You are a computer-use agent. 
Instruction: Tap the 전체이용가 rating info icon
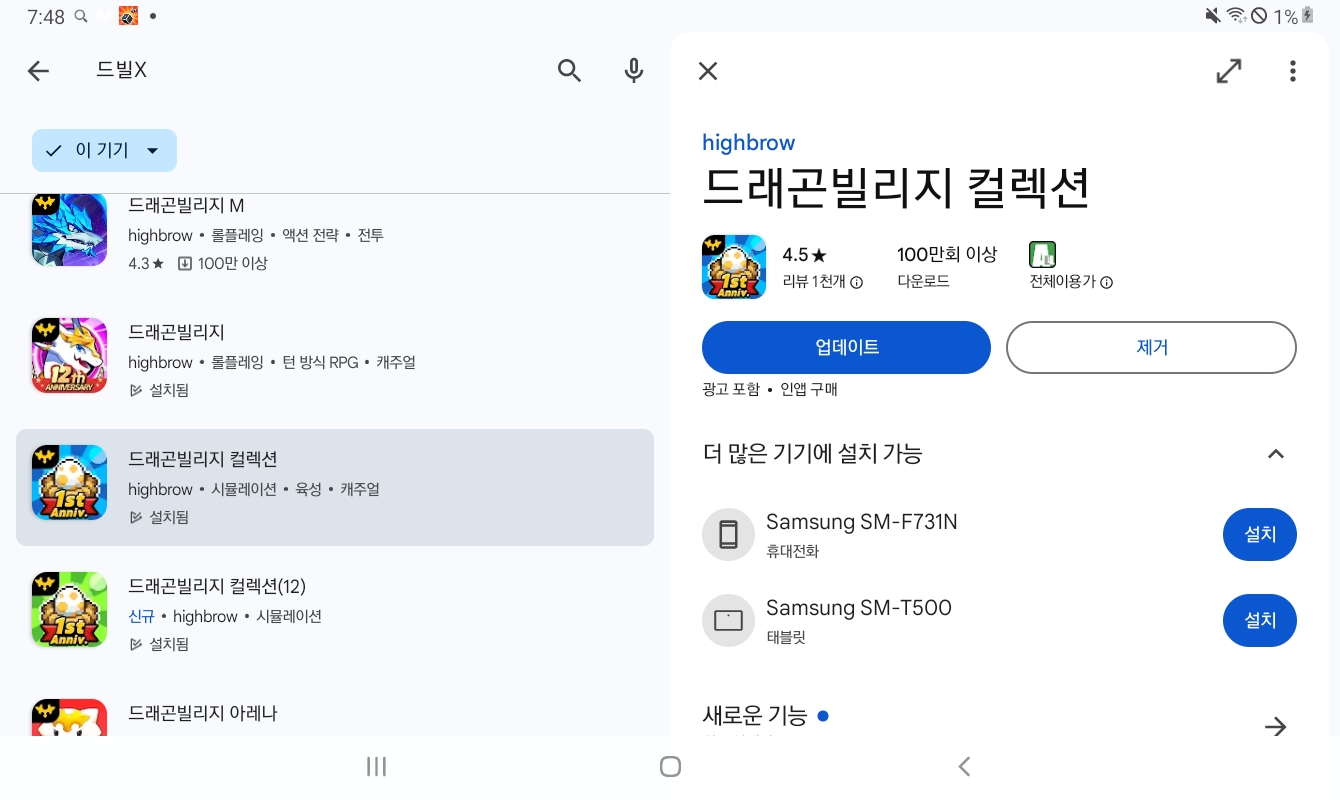click(1107, 282)
